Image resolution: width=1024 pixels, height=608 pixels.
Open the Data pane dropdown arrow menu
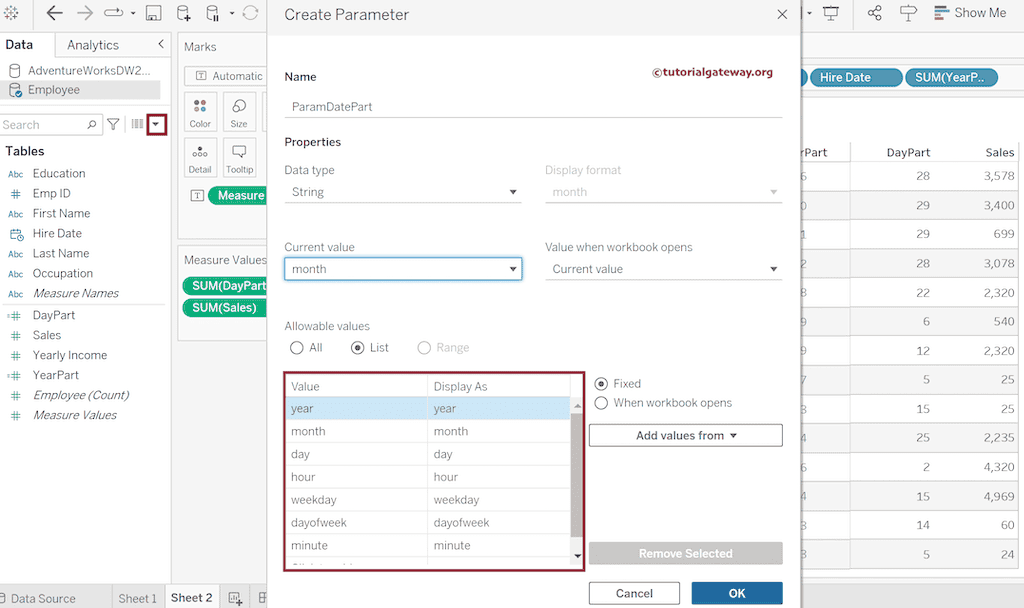(156, 124)
